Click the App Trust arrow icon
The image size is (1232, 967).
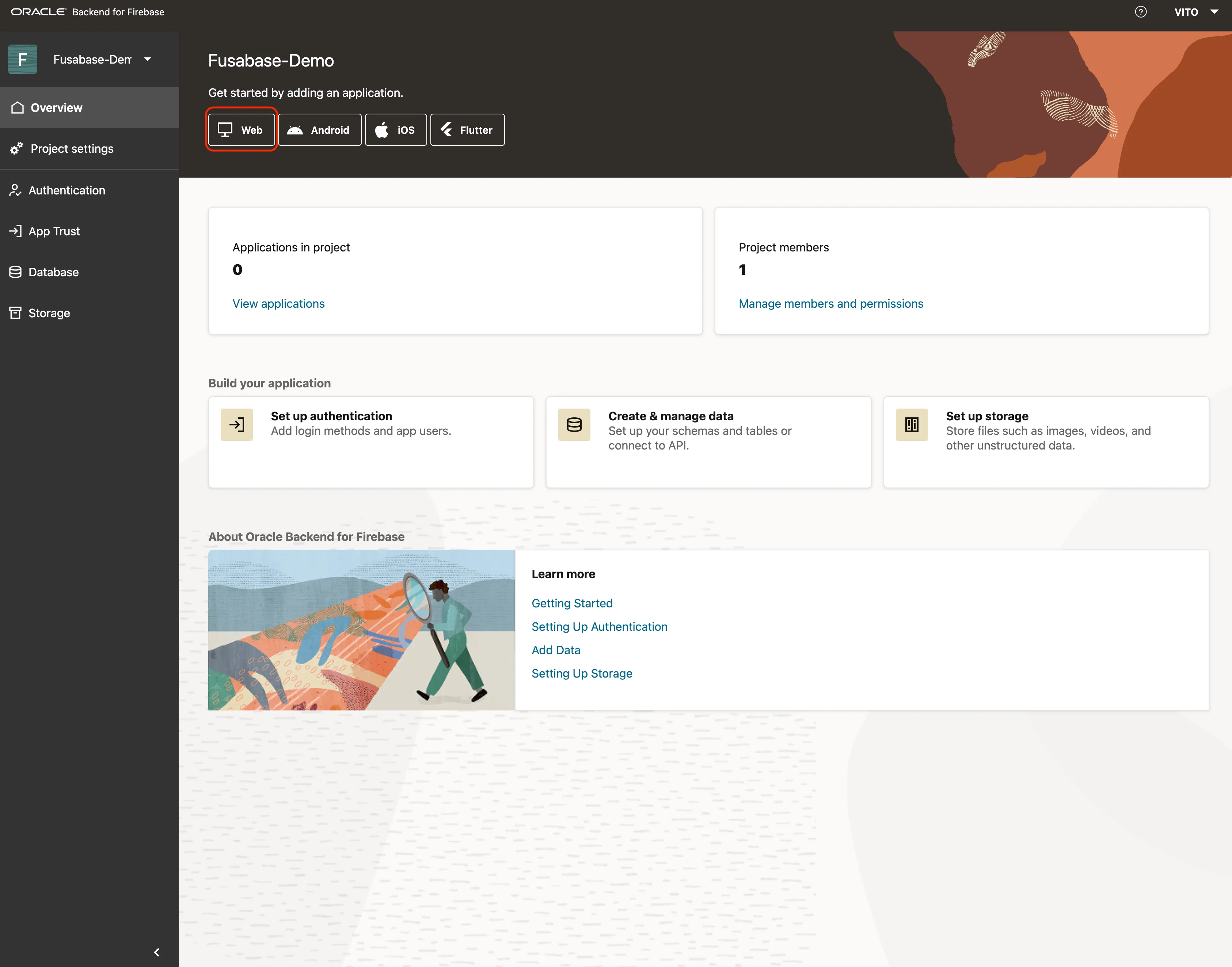point(15,231)
